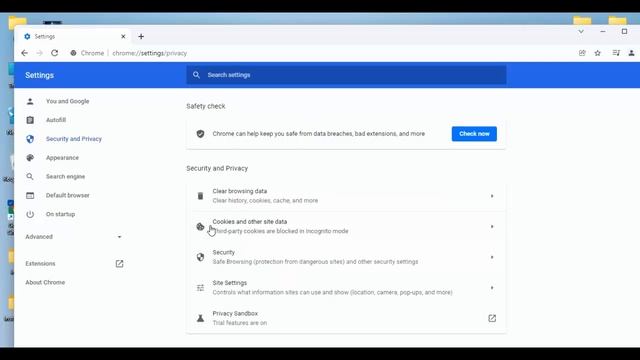
Task: Click the Safety check heading
Action: tap(206, 106)
